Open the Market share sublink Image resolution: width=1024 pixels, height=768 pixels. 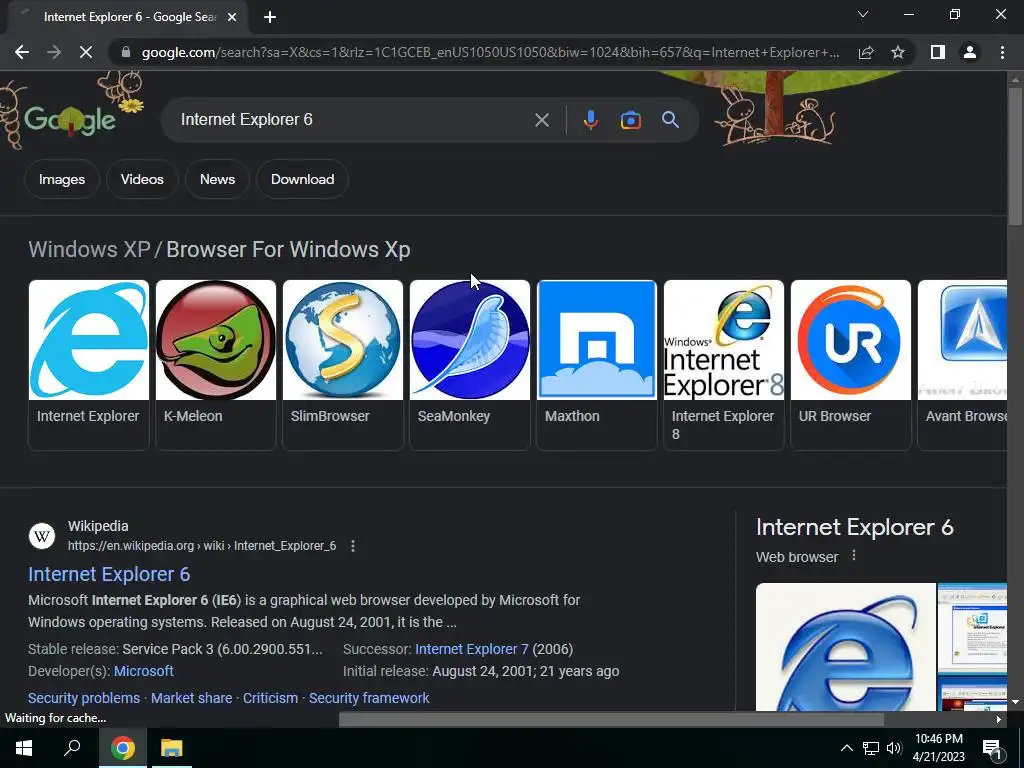pos(191,698)
